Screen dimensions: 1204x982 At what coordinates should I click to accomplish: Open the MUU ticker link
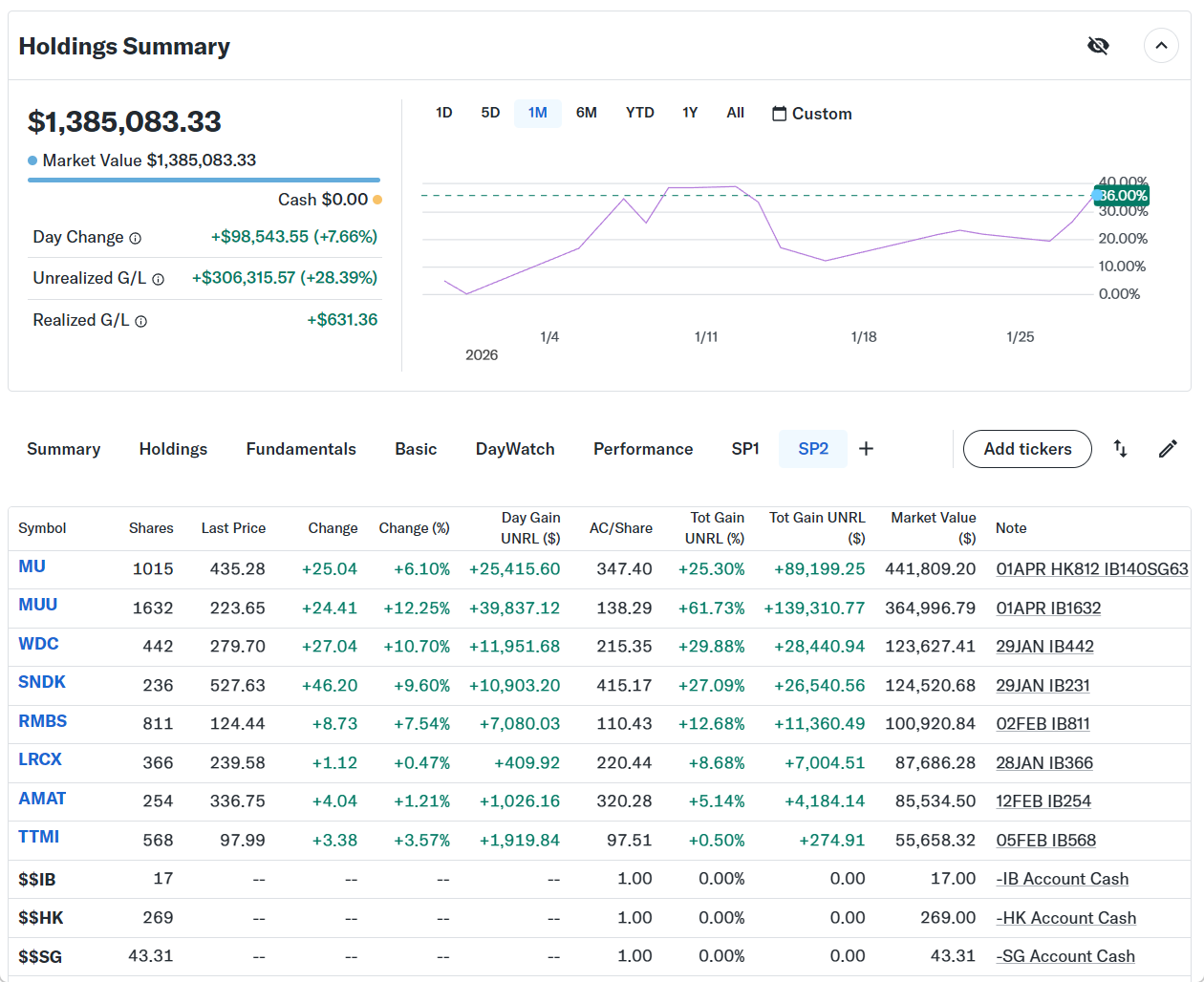(x=38, y=605)
